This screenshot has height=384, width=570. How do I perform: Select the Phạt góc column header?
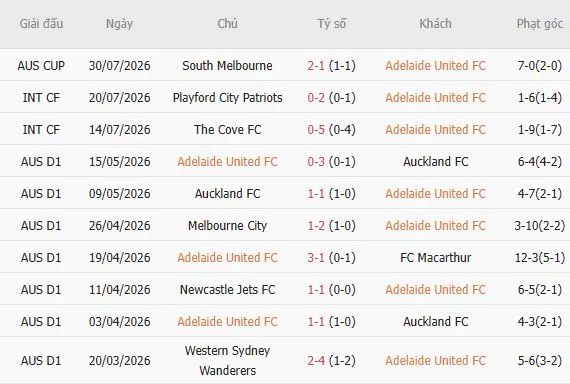click(x=539, y=24)
